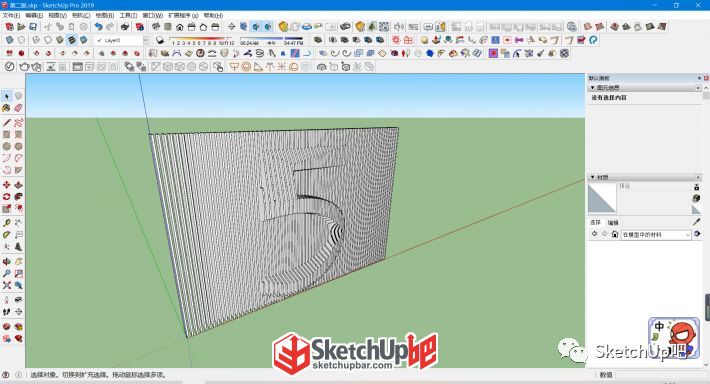Viewport: 710px width, 384px height.
Task: Open the materials library dropdown
Action: tap(655, 235)
